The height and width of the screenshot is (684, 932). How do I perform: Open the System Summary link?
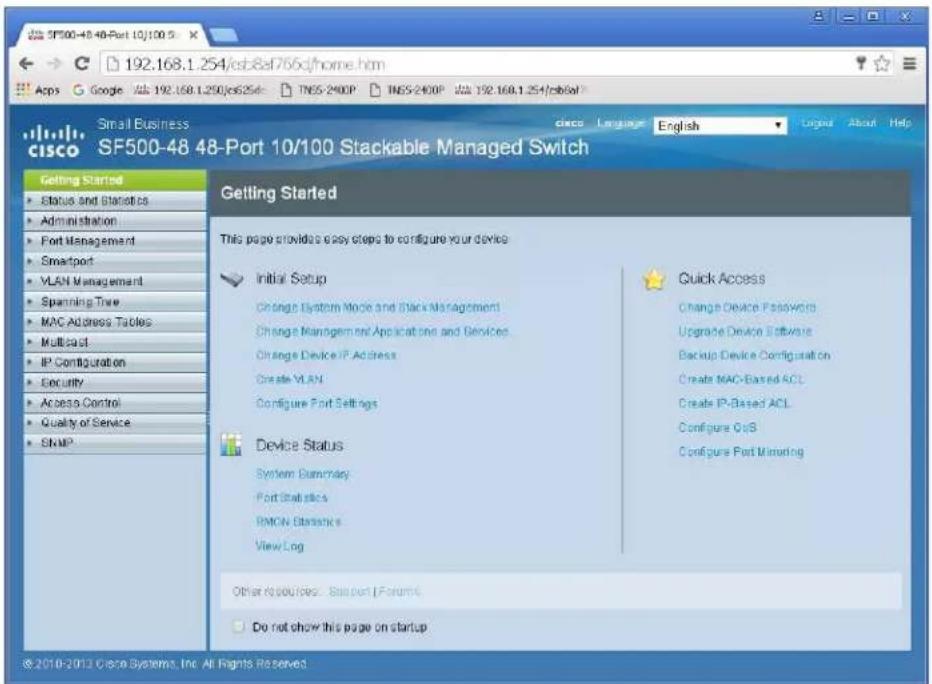[303, 474]
